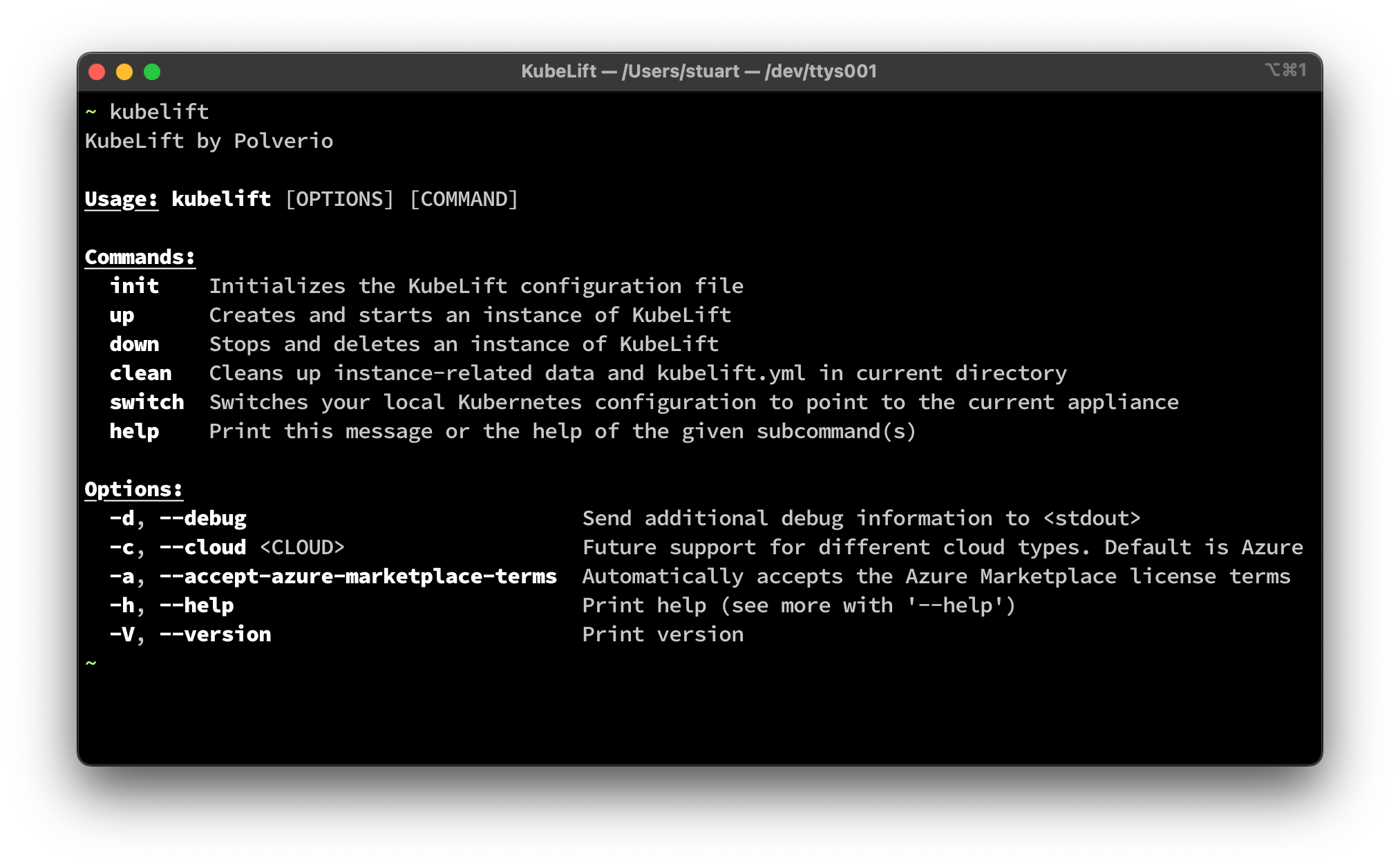Image resolution: width=1400 pixels, height=868 pixels.
Task: Click the keyboard shortcut indicator in title bar
Action: click(1285, 70)
